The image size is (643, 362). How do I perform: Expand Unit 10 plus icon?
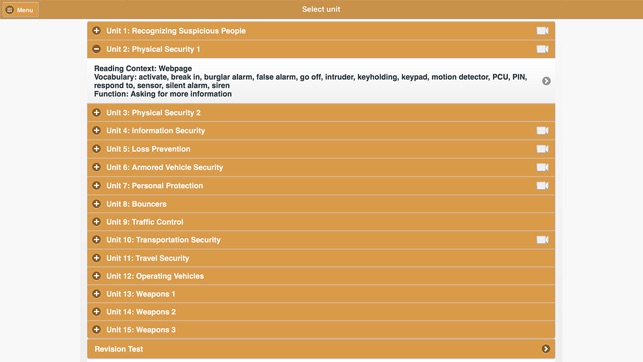click(96, 239)
